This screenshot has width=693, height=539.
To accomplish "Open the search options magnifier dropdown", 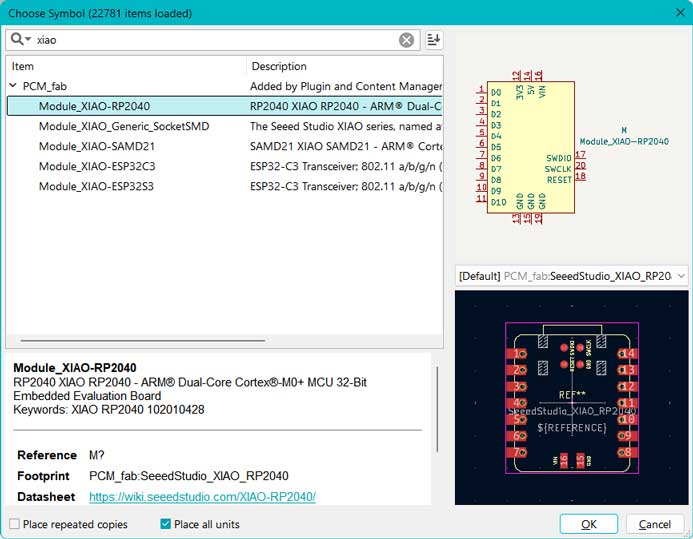I will point(20,39).
